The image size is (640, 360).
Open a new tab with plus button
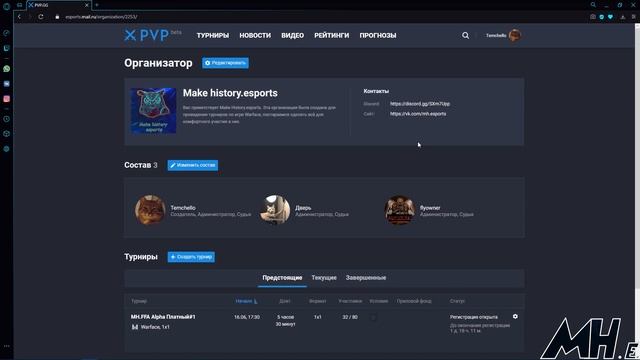(97, 5)
